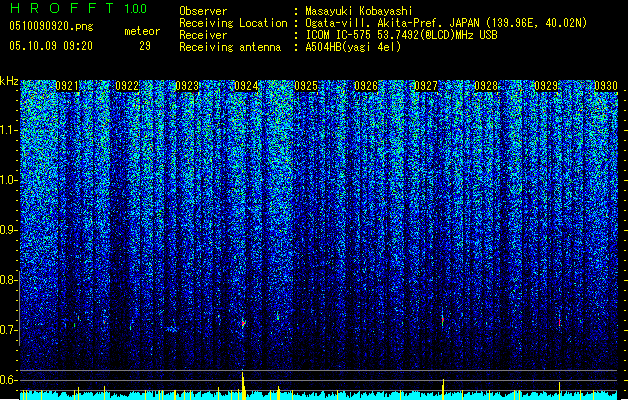The width and height of the screenshot is (629, 400).
Task: Click the kHz axis unit label
Action: point(9,81)
